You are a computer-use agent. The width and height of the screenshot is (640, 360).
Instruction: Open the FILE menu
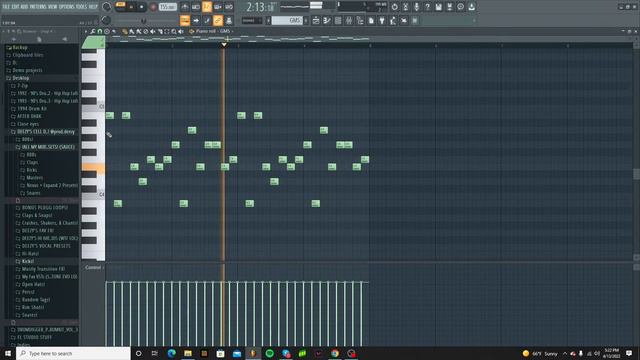click(6, 7)
